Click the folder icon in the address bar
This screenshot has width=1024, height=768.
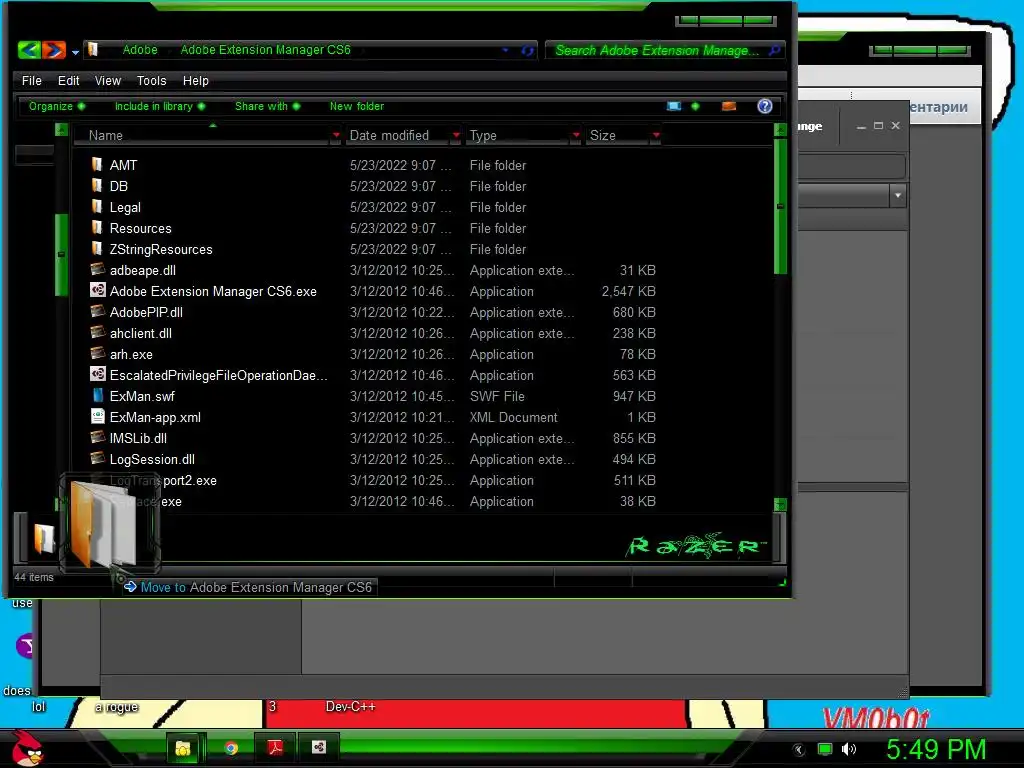93,50
